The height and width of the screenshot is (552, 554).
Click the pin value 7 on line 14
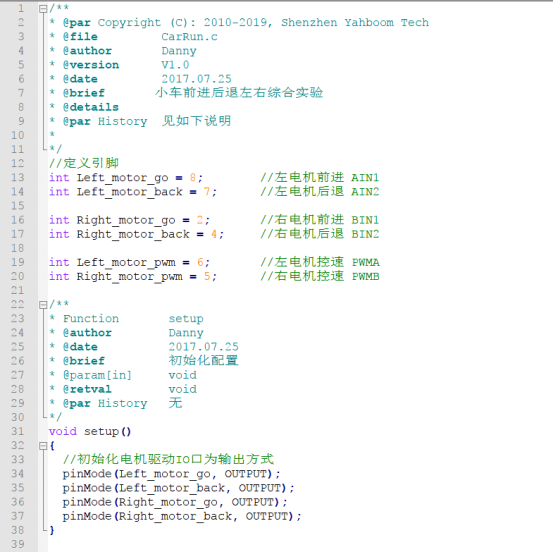click(x=207, y=192)
